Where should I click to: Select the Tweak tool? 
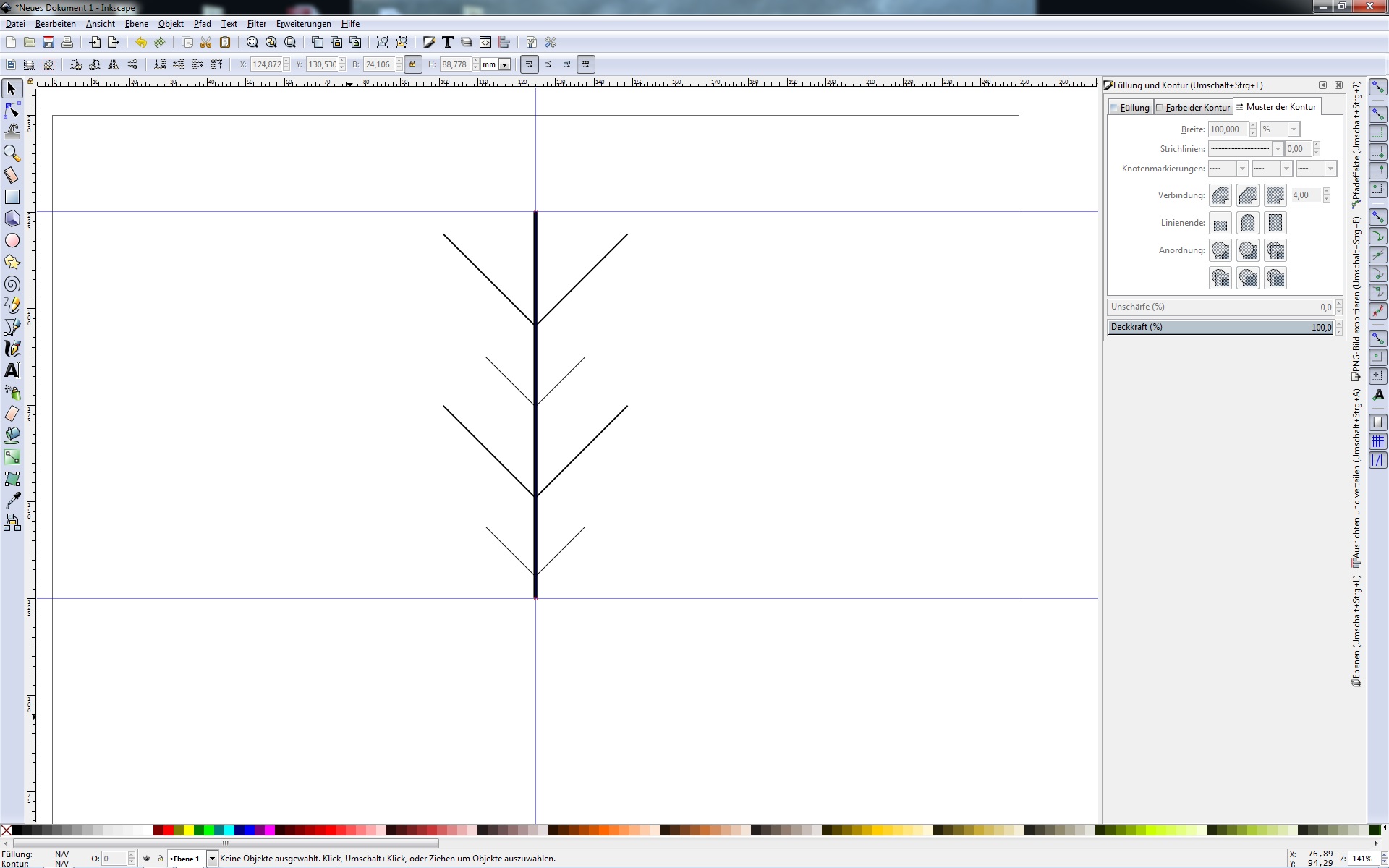pyautogui.click(x=12, y=132)
